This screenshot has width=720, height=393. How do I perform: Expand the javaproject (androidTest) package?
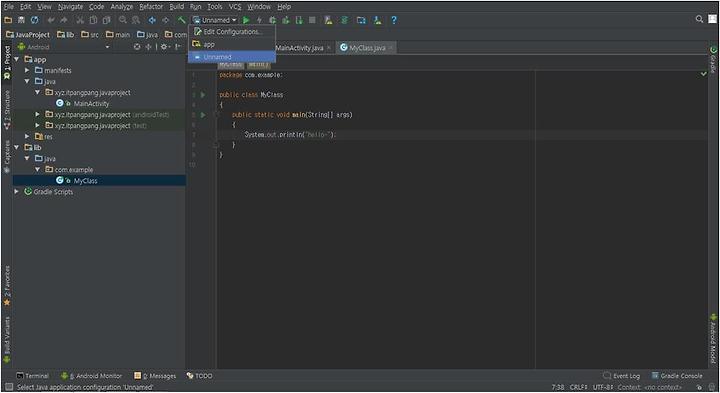(38, 114)
